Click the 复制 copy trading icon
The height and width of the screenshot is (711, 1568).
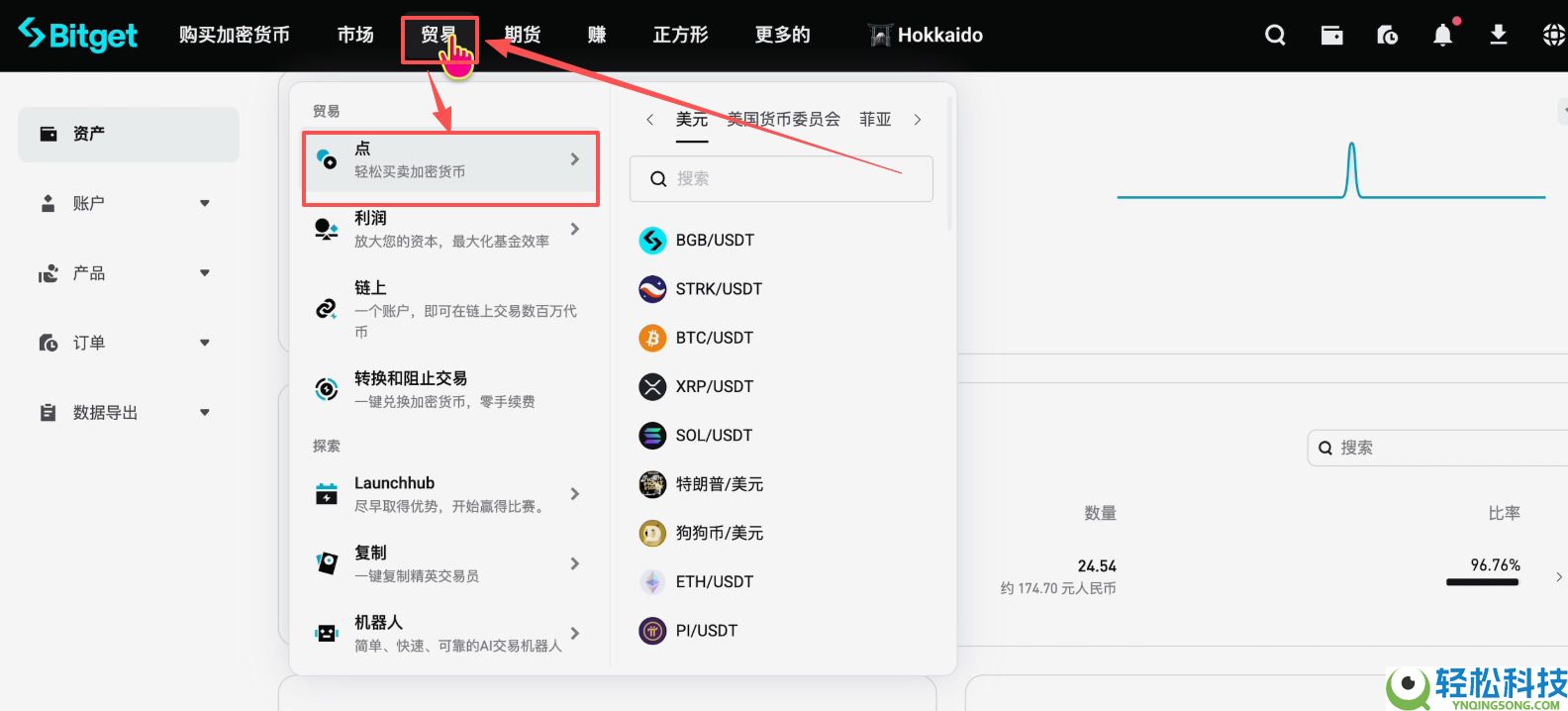[326, 563]
